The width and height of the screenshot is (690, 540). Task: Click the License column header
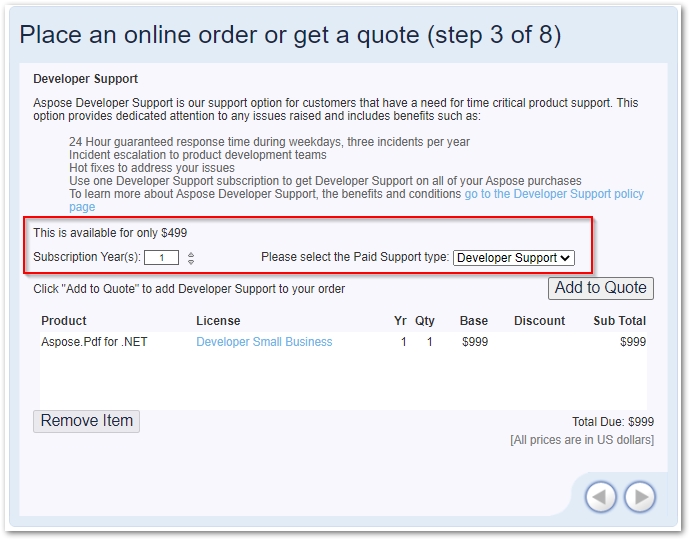(x=218, y=321)
